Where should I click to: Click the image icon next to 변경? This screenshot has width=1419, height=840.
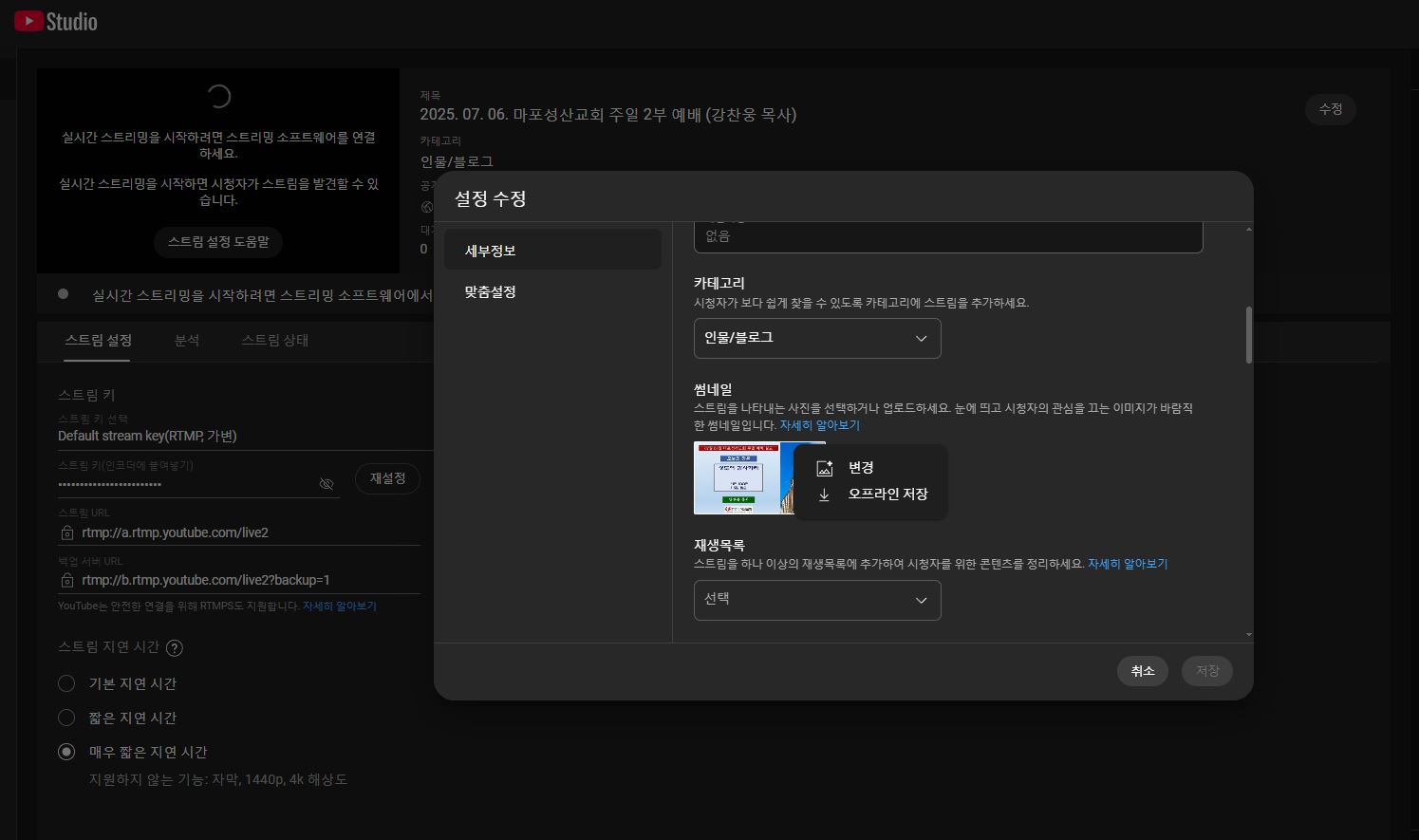(825, 468)
